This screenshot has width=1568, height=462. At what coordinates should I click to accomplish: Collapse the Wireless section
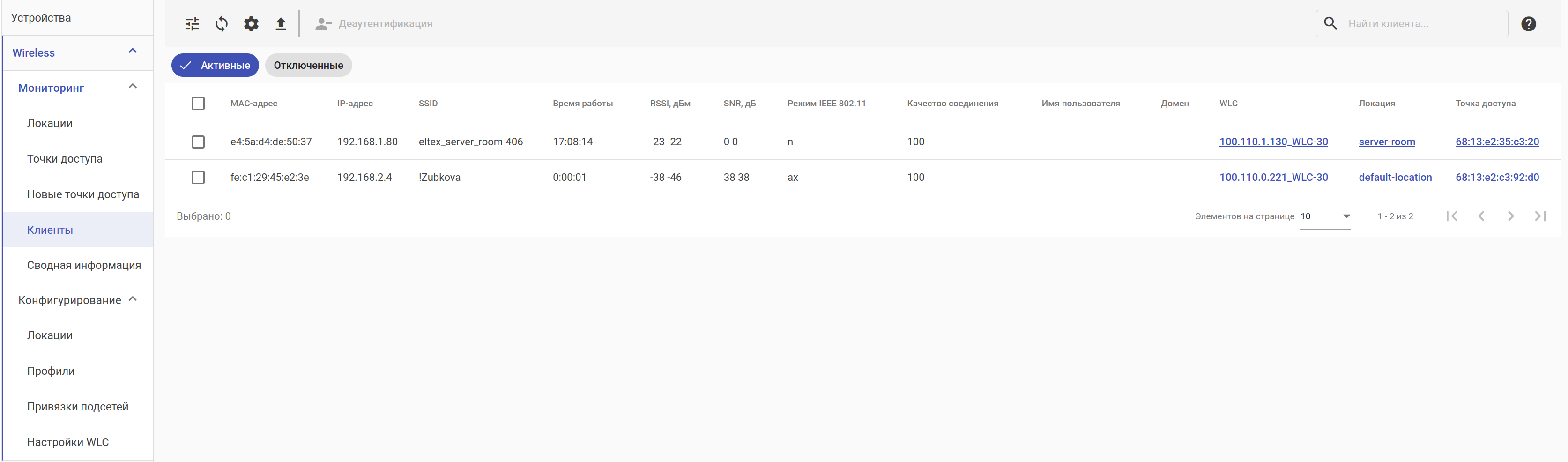coord(133,51)
